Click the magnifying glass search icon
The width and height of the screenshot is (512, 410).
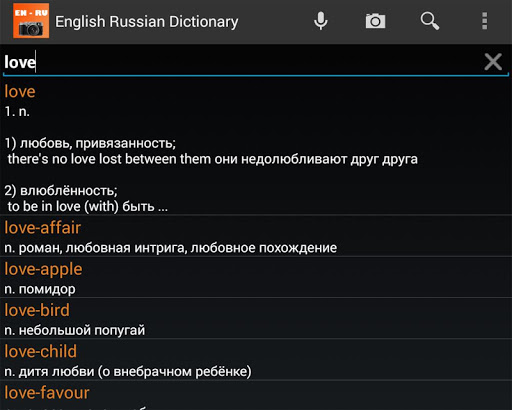coord(430,21)
